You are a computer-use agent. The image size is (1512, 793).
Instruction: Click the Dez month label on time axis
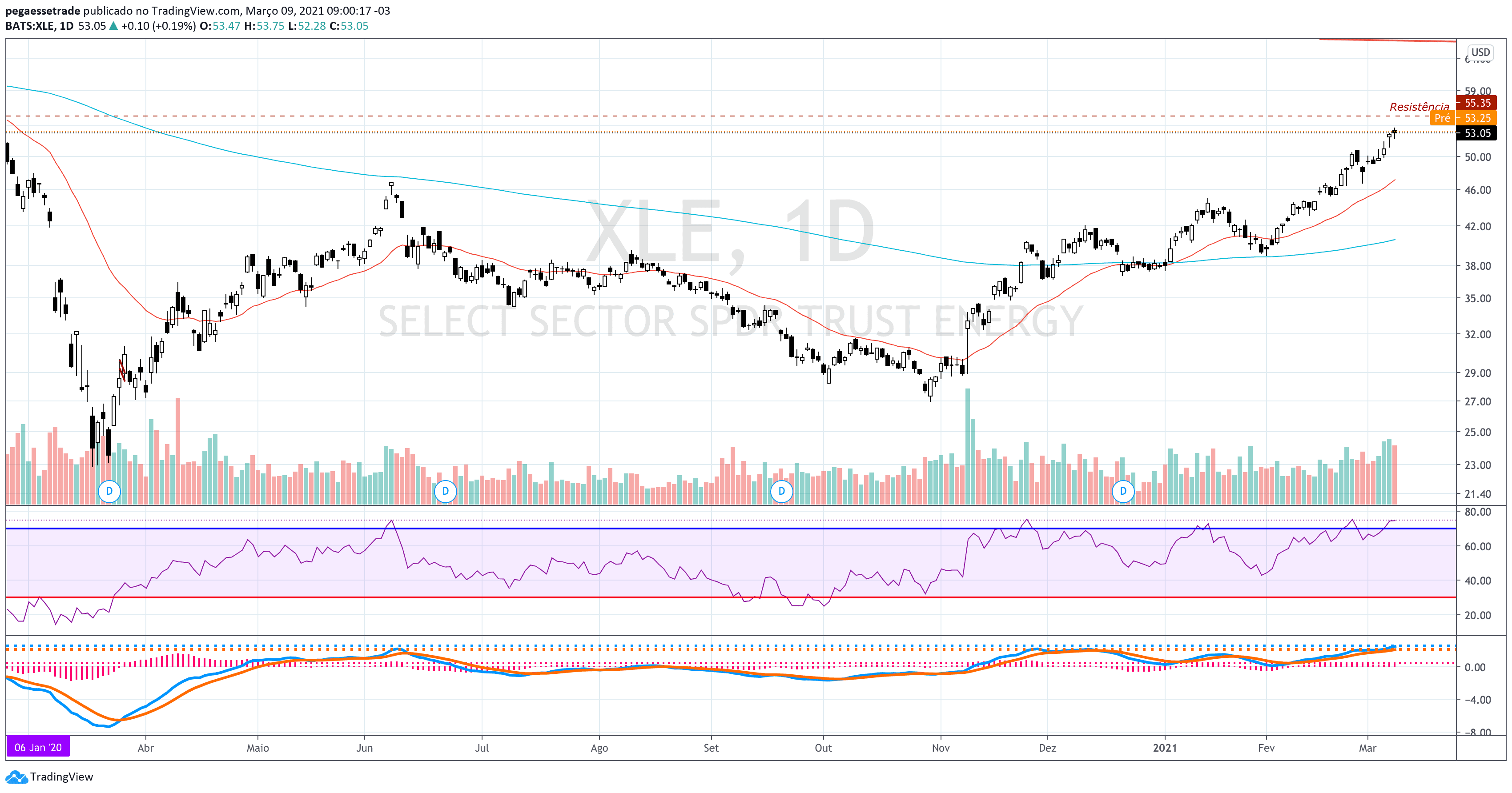click(x=1048, y=748)
